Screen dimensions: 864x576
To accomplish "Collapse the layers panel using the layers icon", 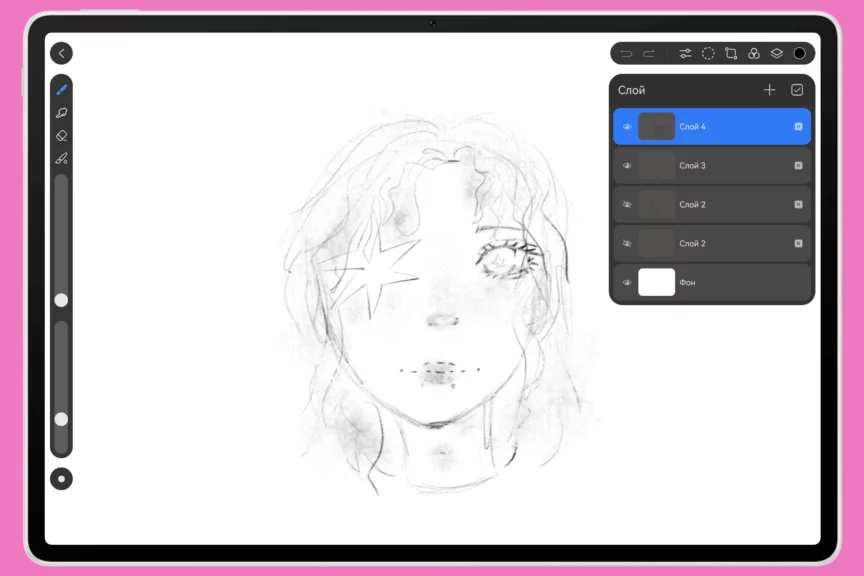I will (x=777, y=53).
